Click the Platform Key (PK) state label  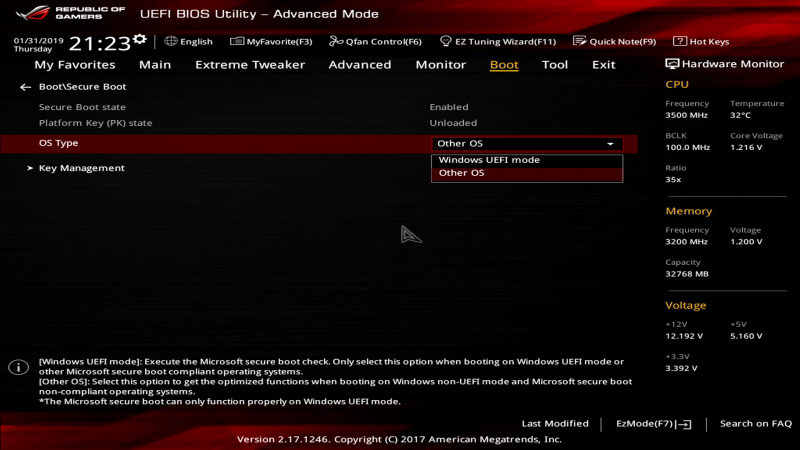pyautogui.click(x=95, y=123)
